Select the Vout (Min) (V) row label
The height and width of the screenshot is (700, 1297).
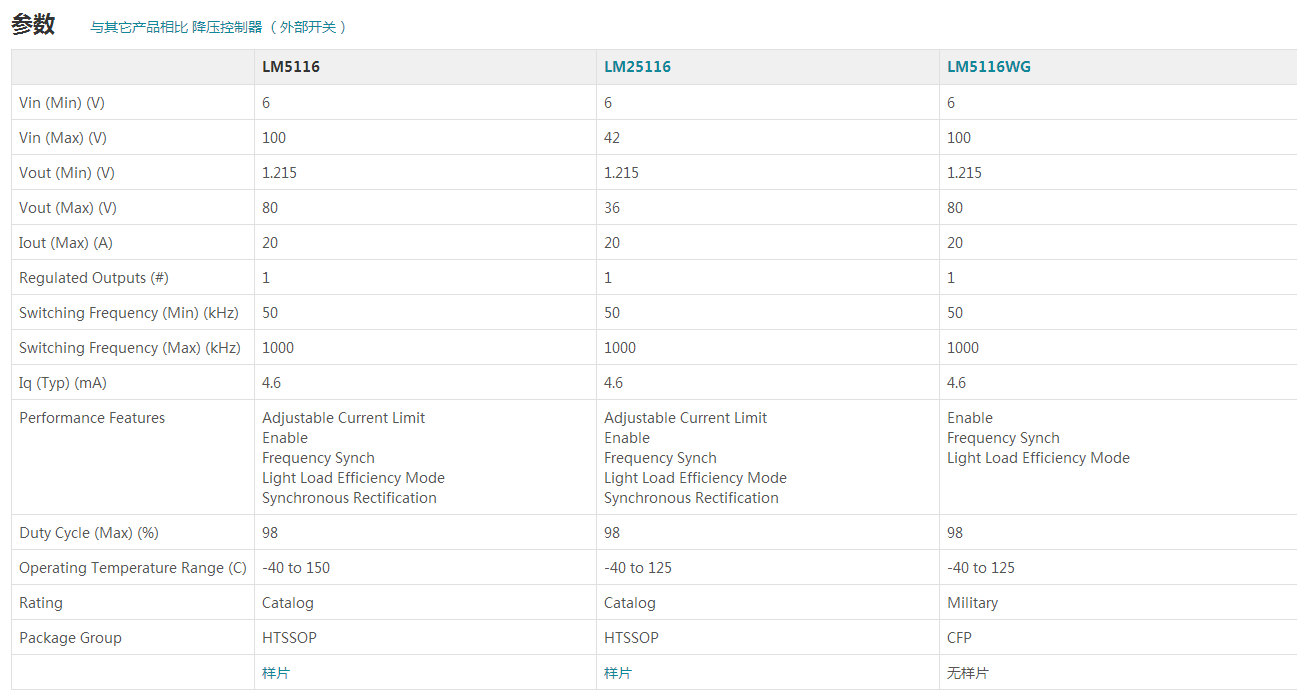tap(67, 173)
